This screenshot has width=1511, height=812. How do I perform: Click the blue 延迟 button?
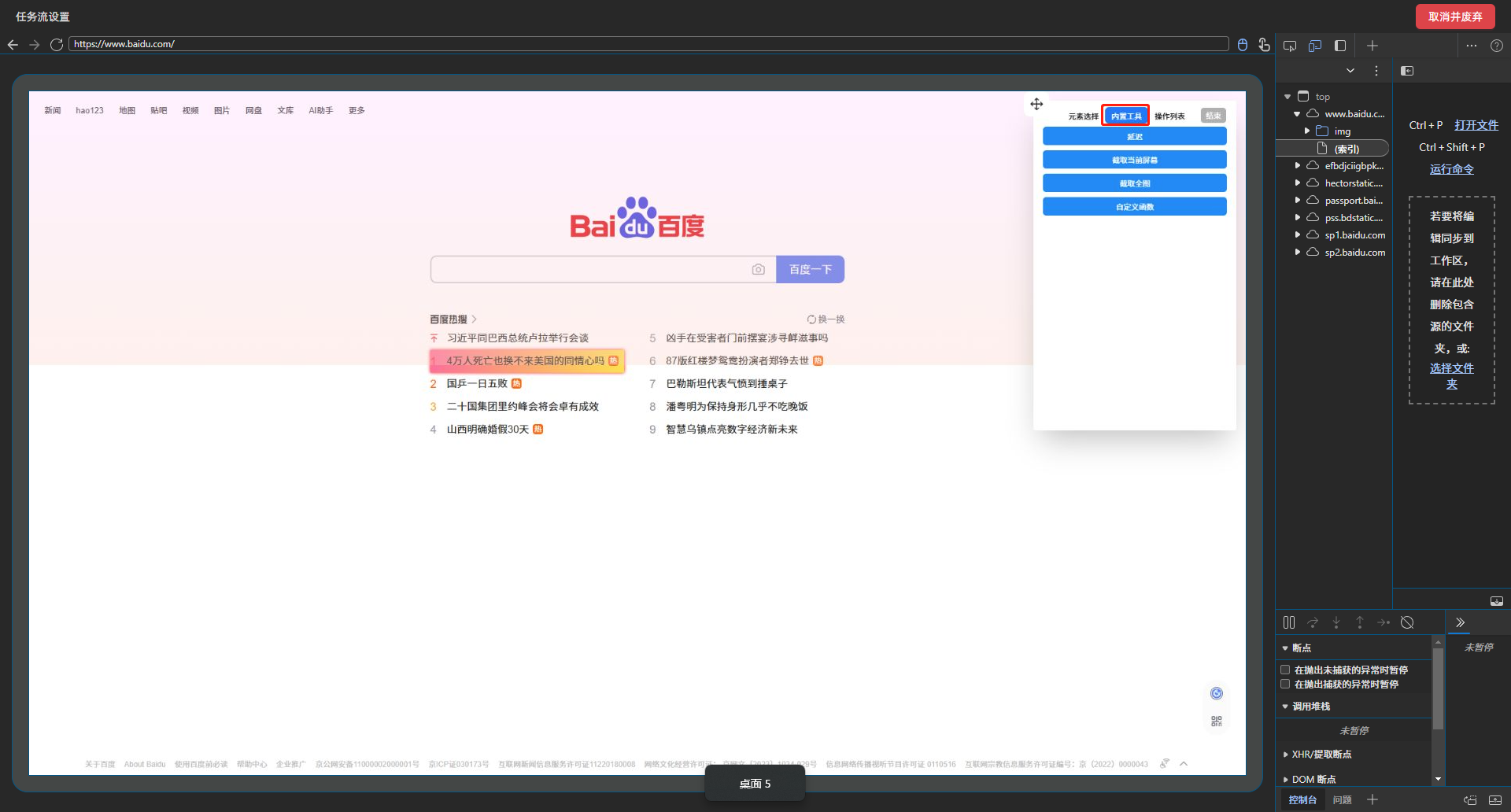[1134, 136]
